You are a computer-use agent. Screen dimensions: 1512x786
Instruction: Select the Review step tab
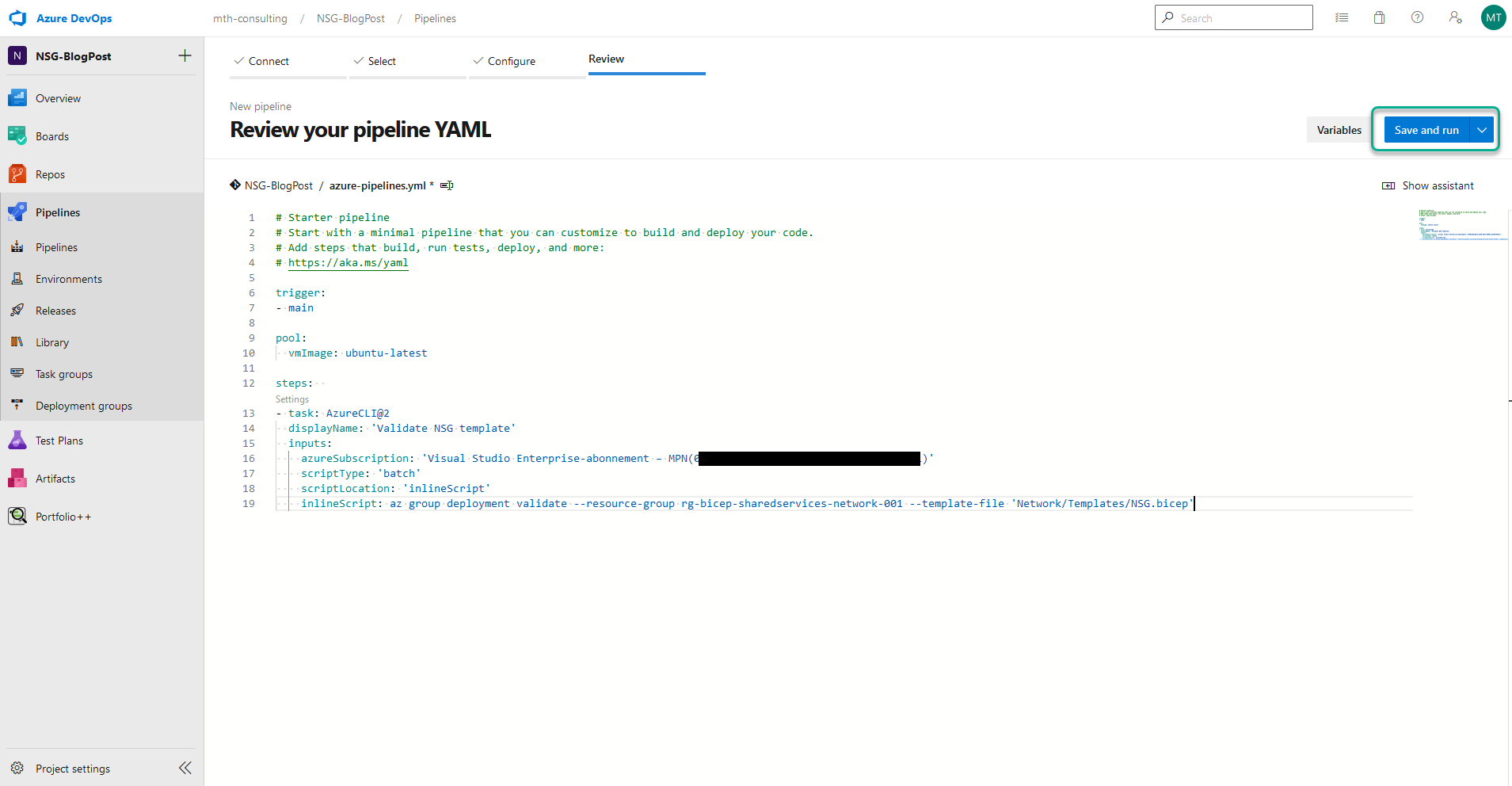click(647, 59)
